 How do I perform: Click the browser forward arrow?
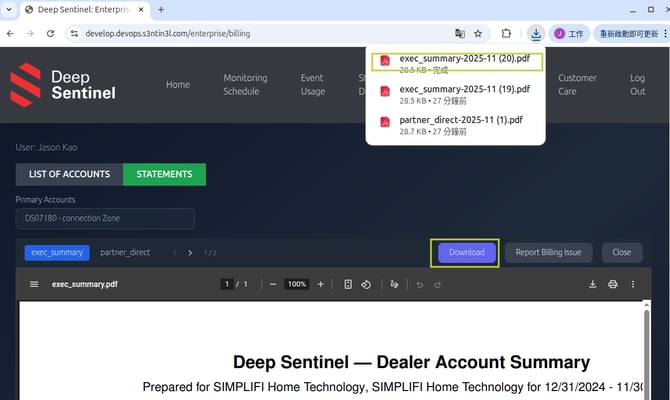click(x=30, y=33)
